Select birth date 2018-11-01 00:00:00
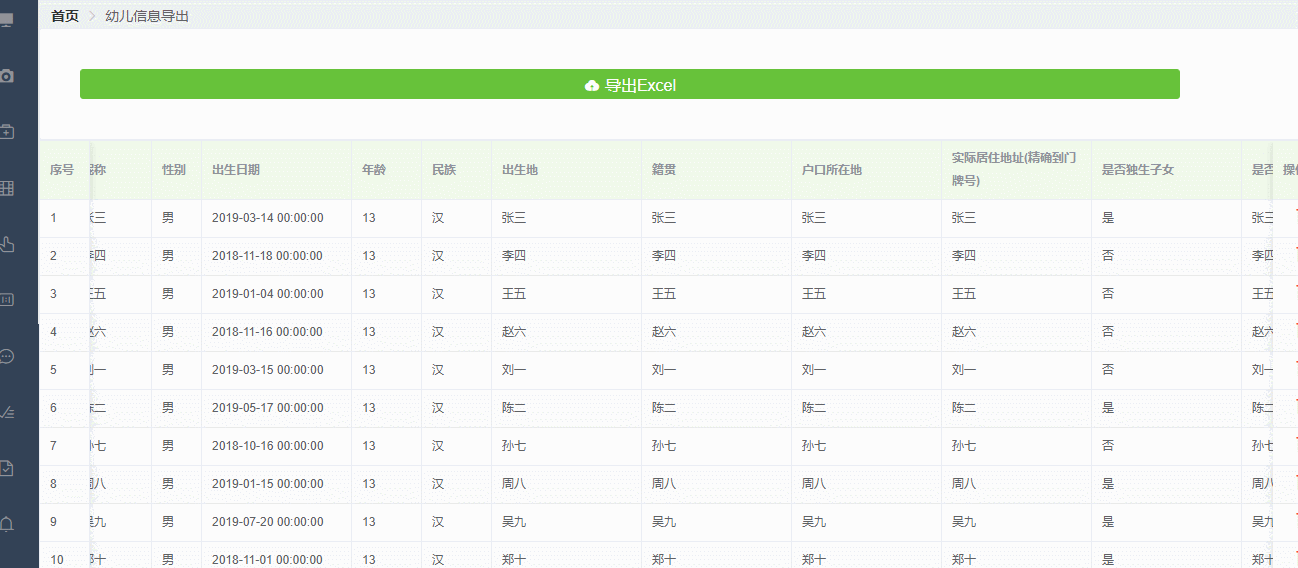The image size is (1298, 568). point(267,560)
